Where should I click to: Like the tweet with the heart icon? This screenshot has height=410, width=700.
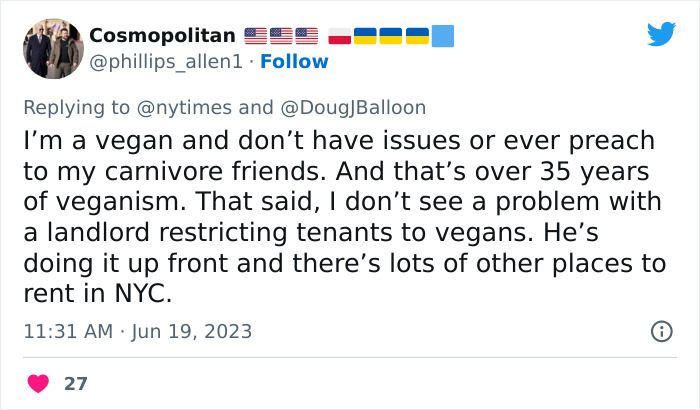(39, 383)
